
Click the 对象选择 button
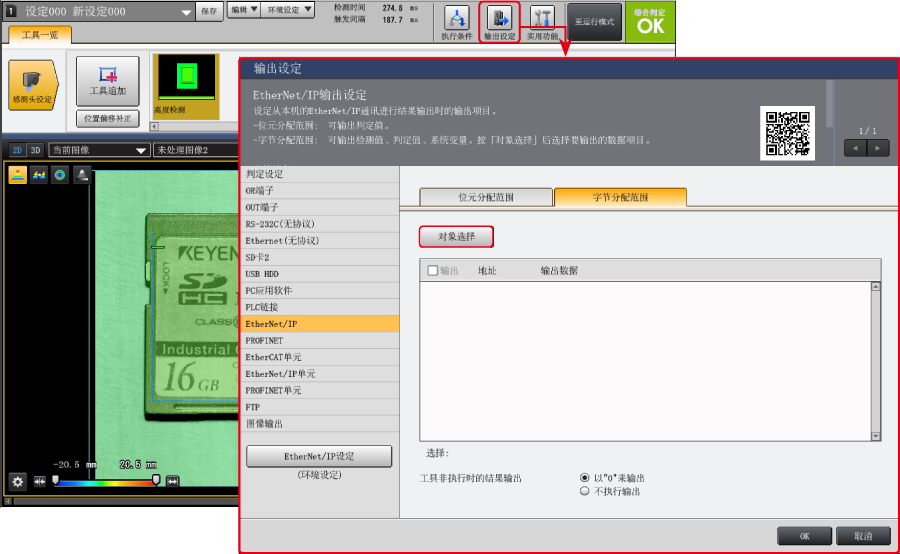[456, 237]
